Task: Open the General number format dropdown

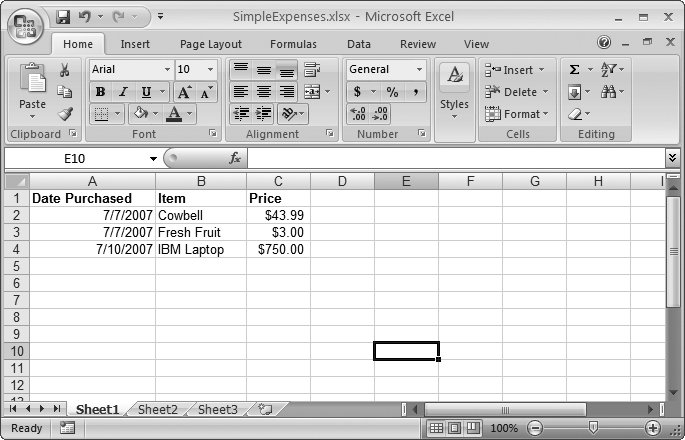Action: (419, 69)
